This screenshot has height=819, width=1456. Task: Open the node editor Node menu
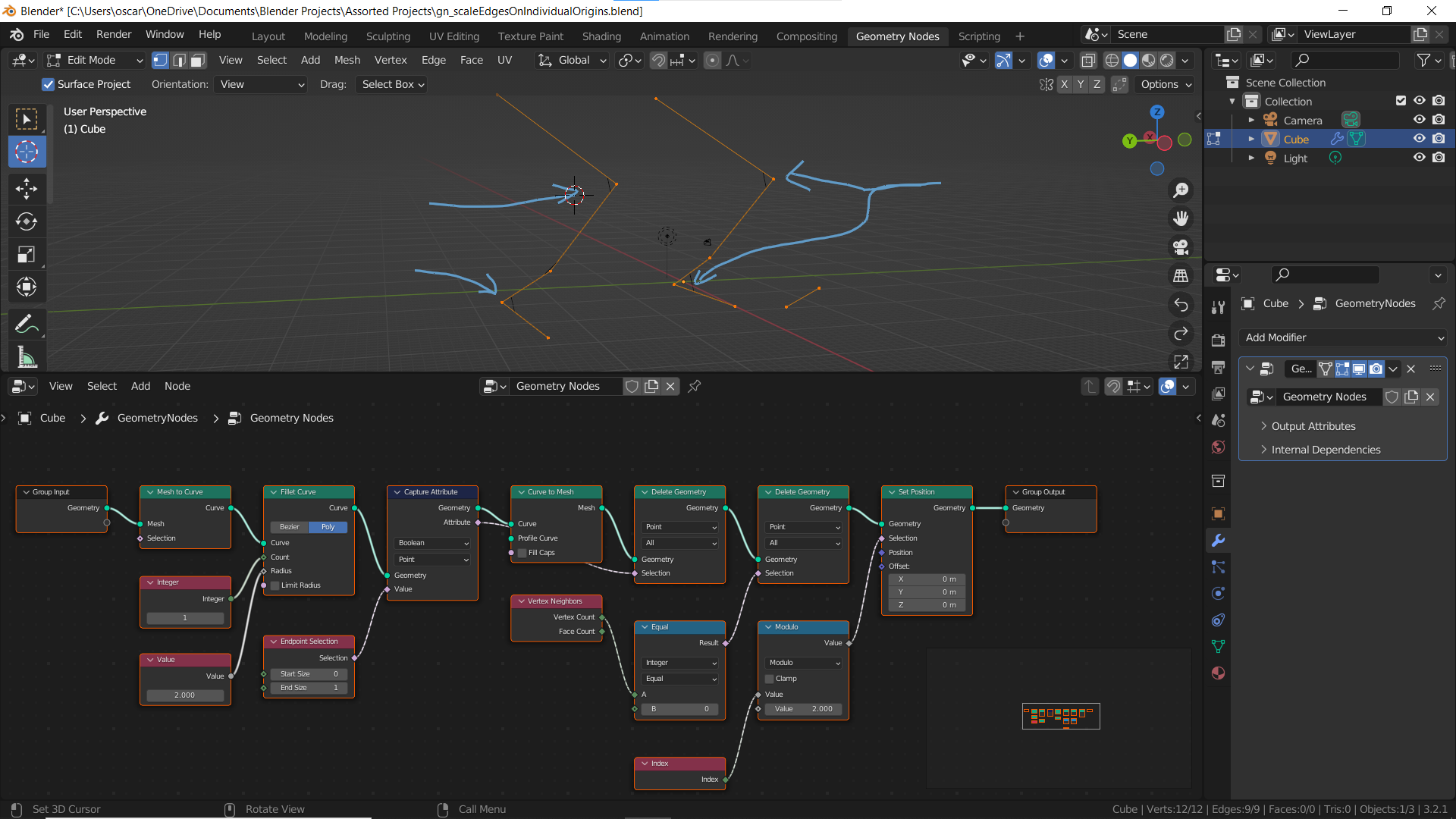tap(177, 386)
